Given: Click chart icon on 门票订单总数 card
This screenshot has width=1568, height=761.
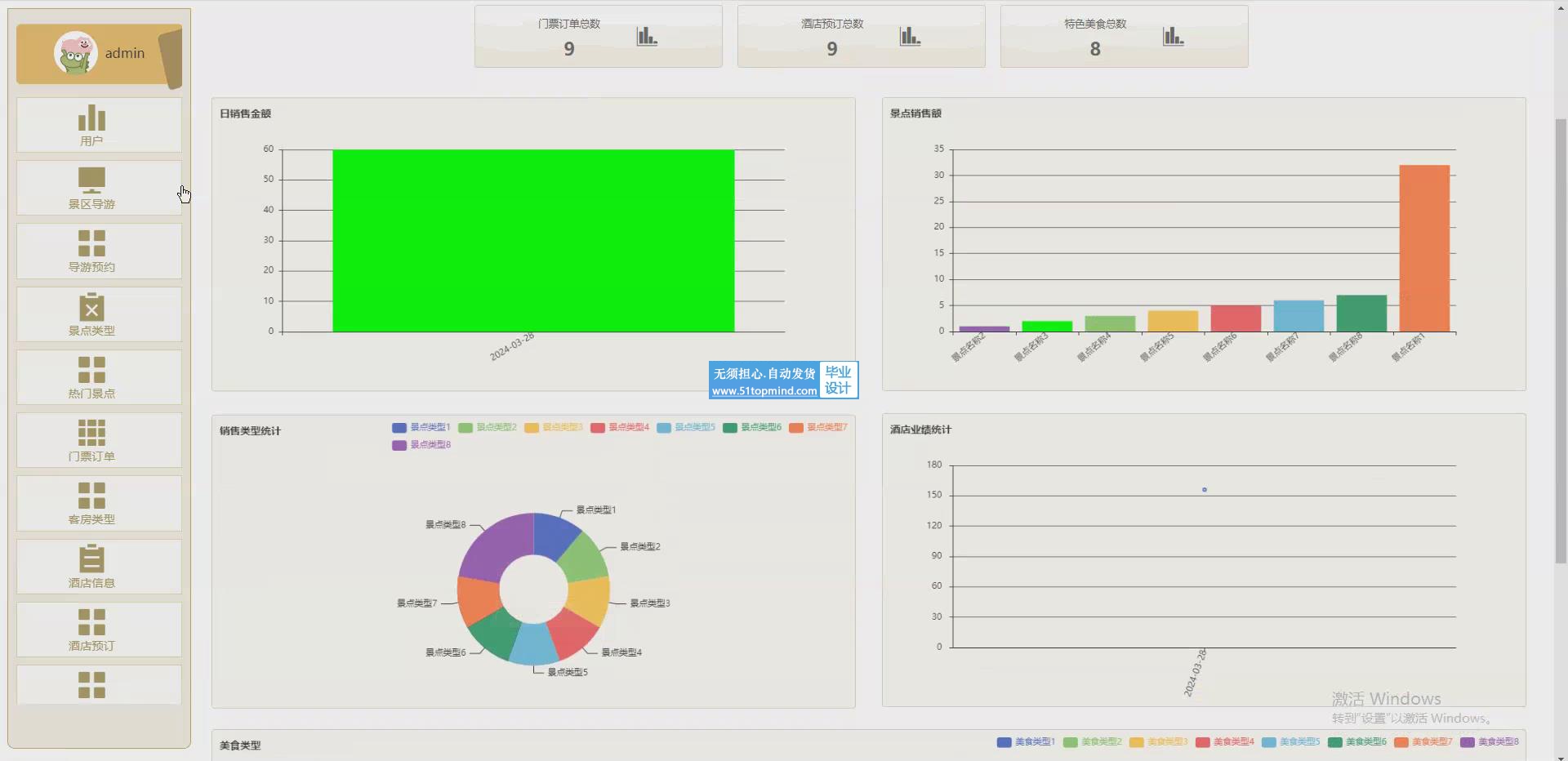Looking at the screenshot, I should click(647, 36).
